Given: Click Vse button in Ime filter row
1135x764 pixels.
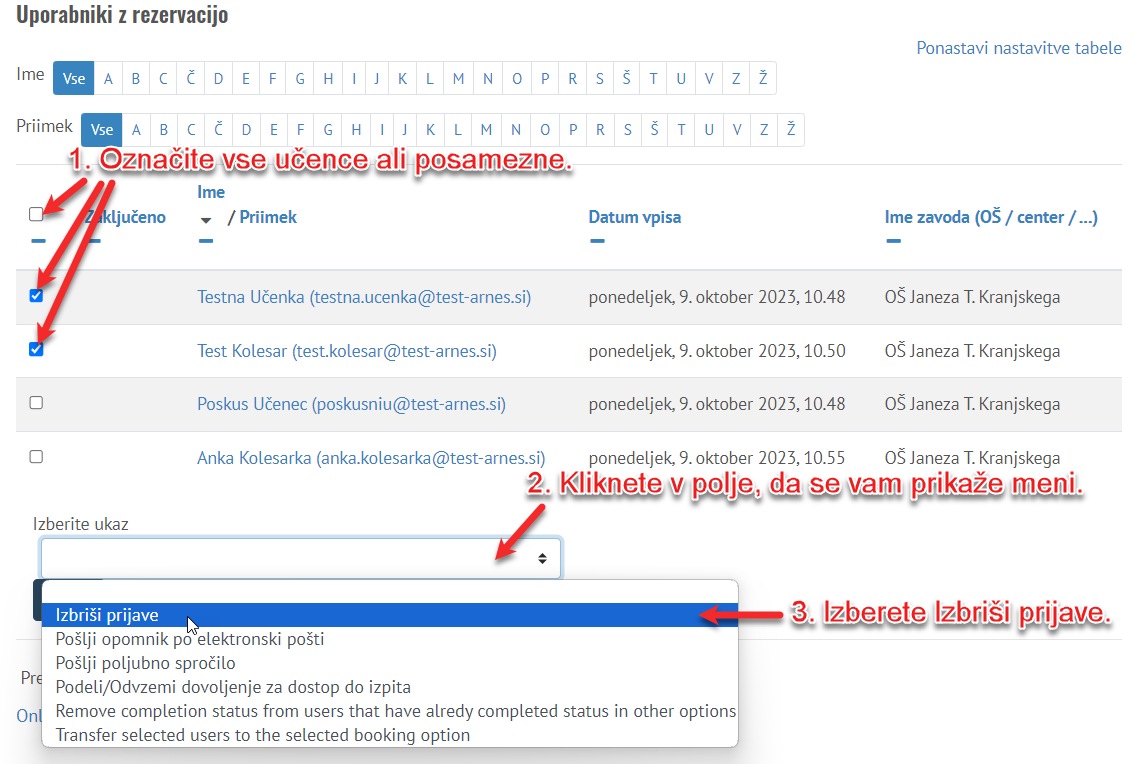Looking at the screenshot, I should [73, 78].
